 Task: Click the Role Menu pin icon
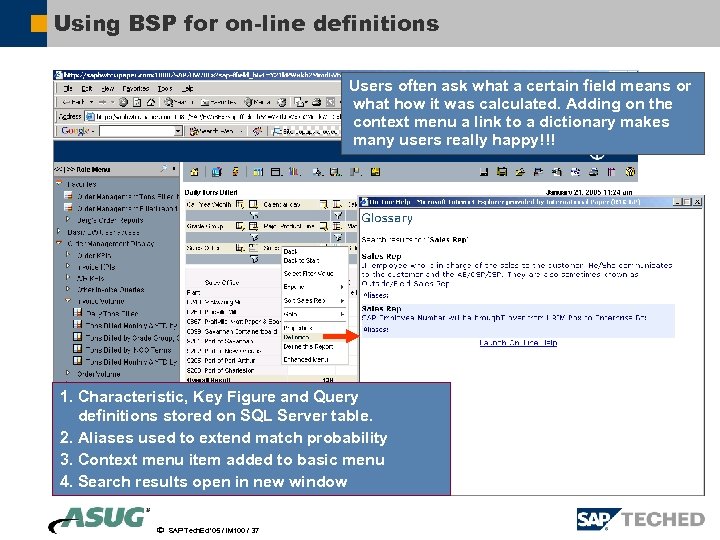163,169
